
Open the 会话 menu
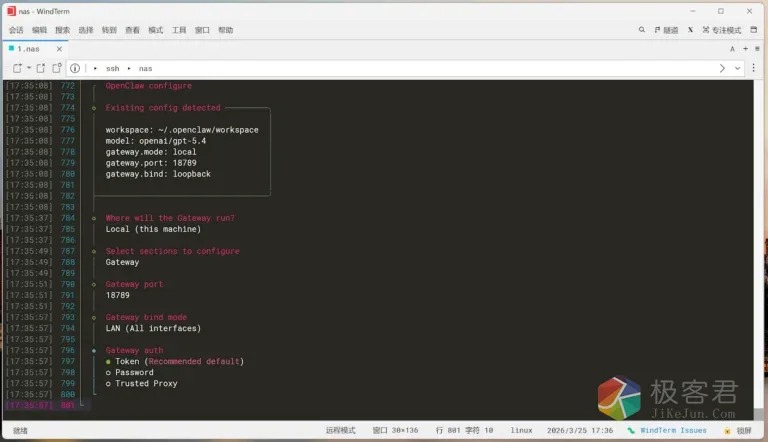tap(16, 30)
